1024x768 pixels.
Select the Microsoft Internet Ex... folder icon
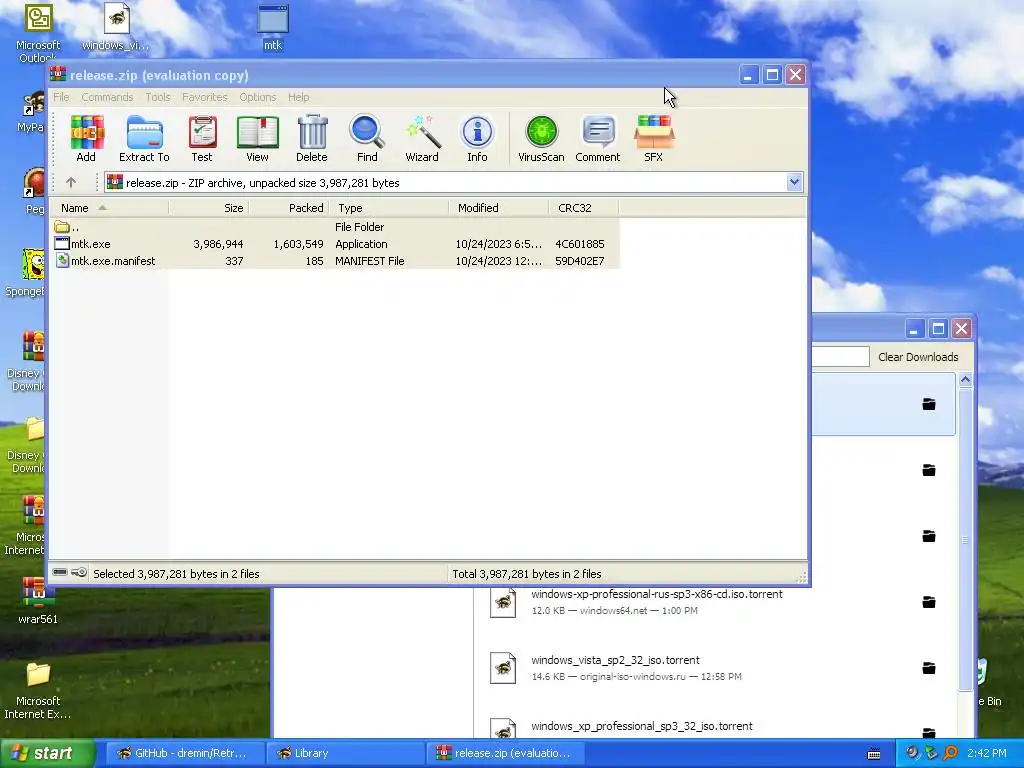click(x=37, y=690)
